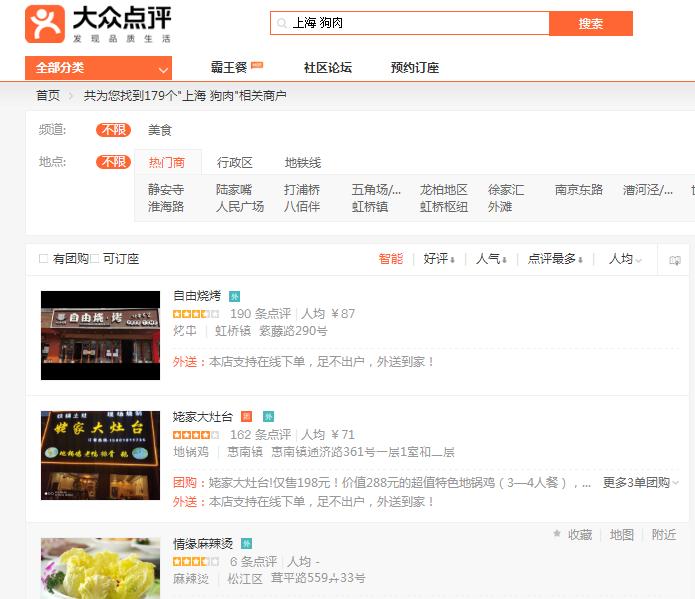Click the 地锅鸡 category tag

tap(191, 452)
